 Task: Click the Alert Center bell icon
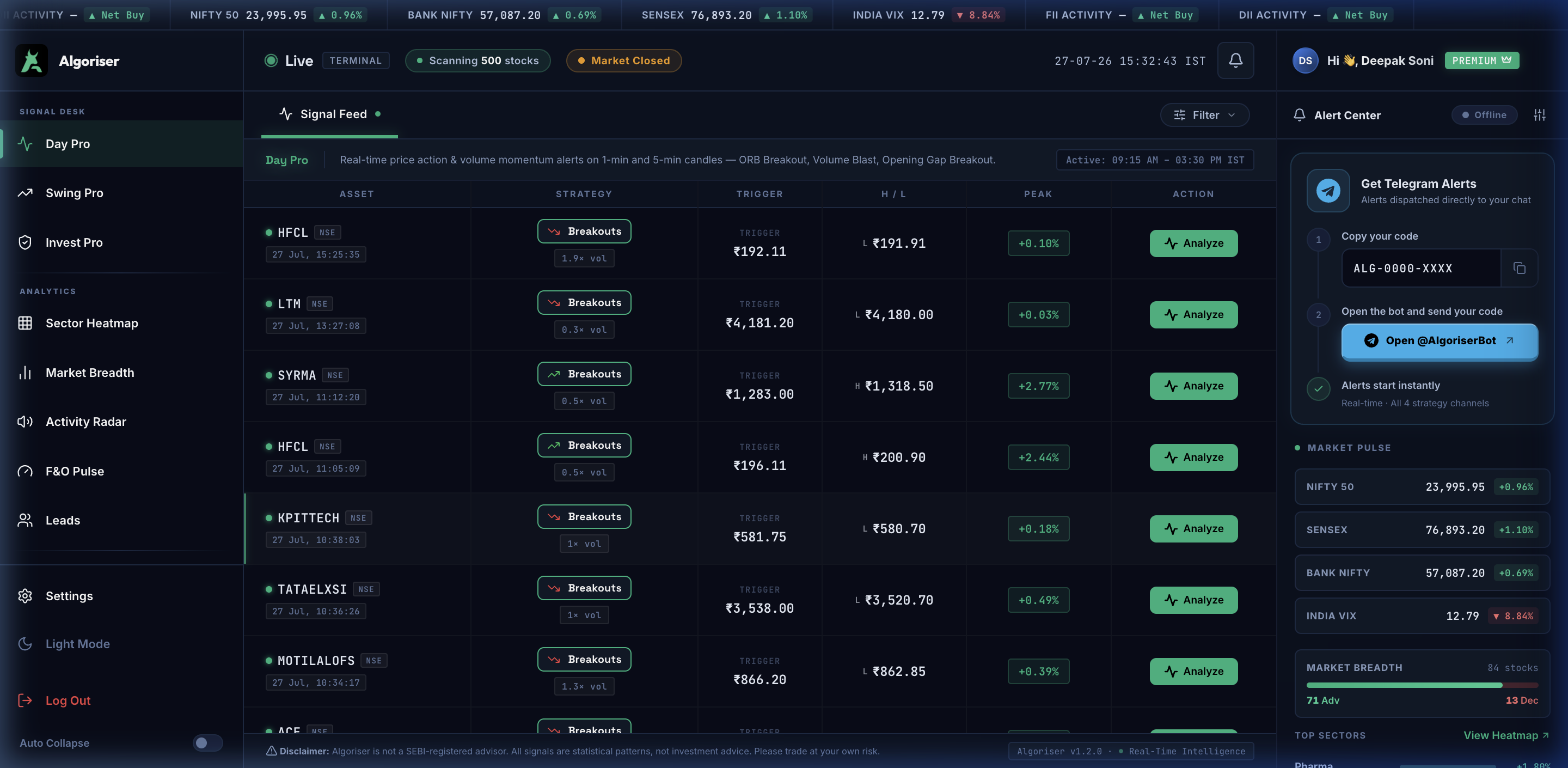[x=1299, y=115]
